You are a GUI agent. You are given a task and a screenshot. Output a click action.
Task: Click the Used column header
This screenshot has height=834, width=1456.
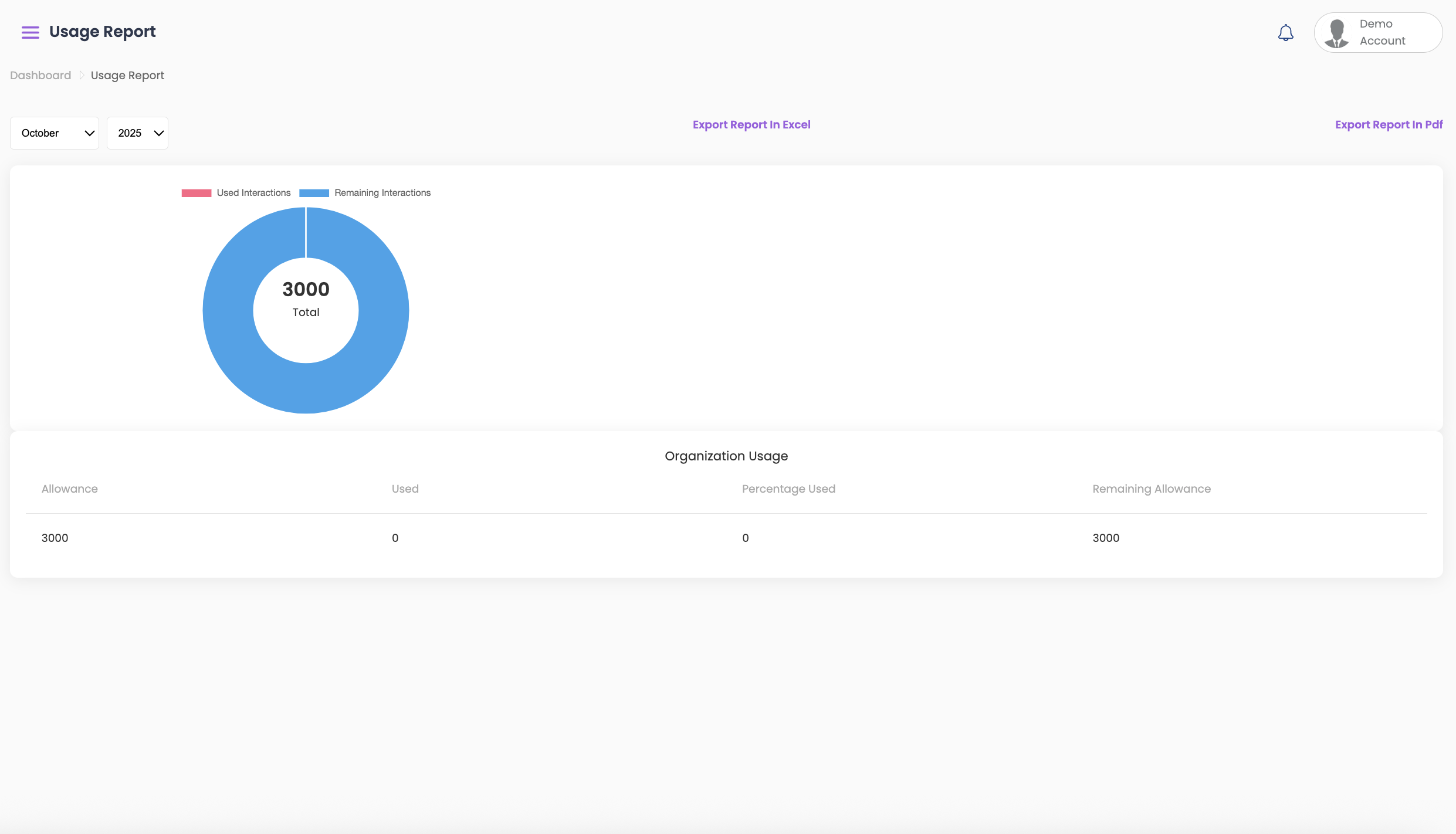pyautogui.click(x=405, y=489)
